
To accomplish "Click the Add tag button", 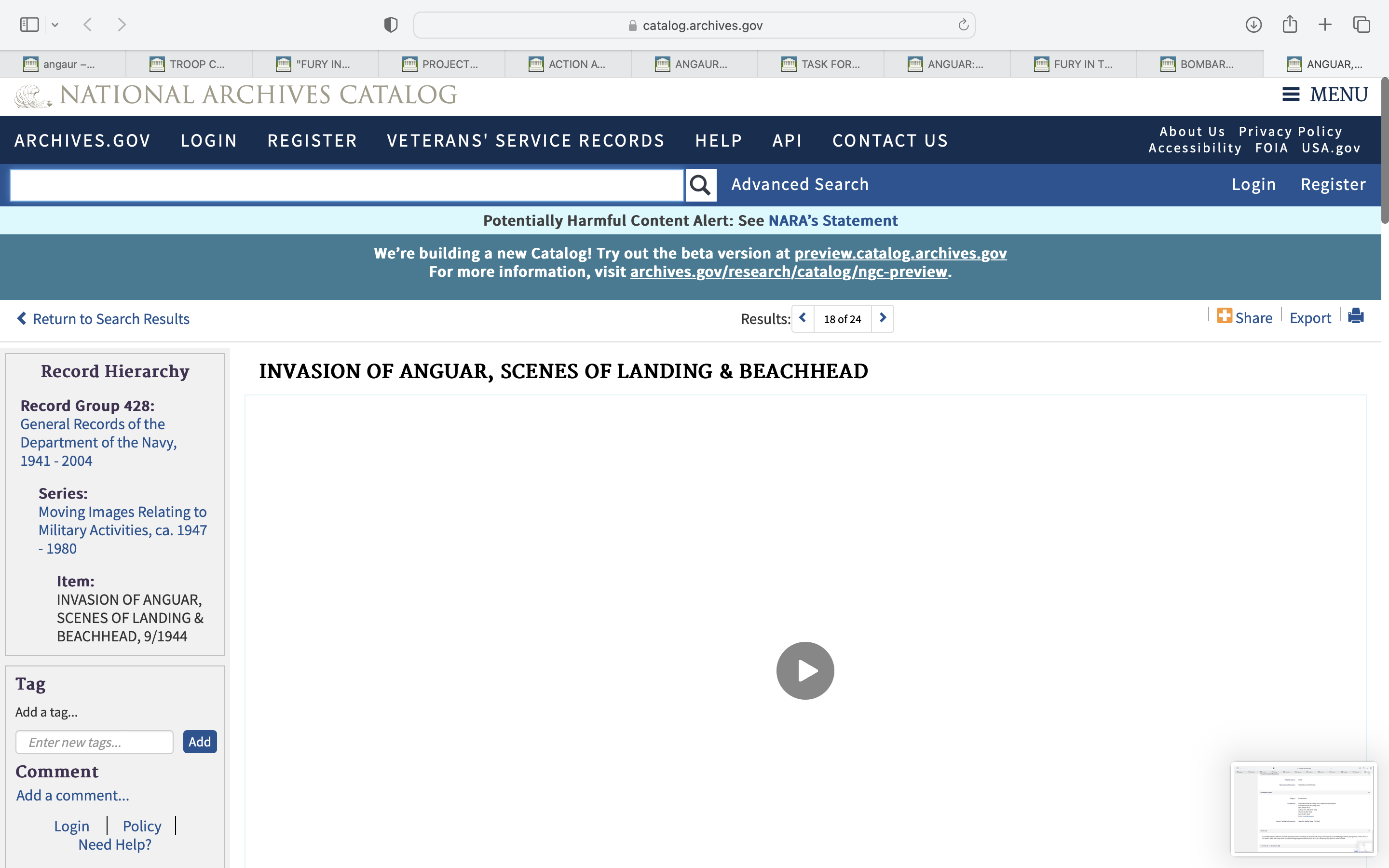I will coord(199,742).
